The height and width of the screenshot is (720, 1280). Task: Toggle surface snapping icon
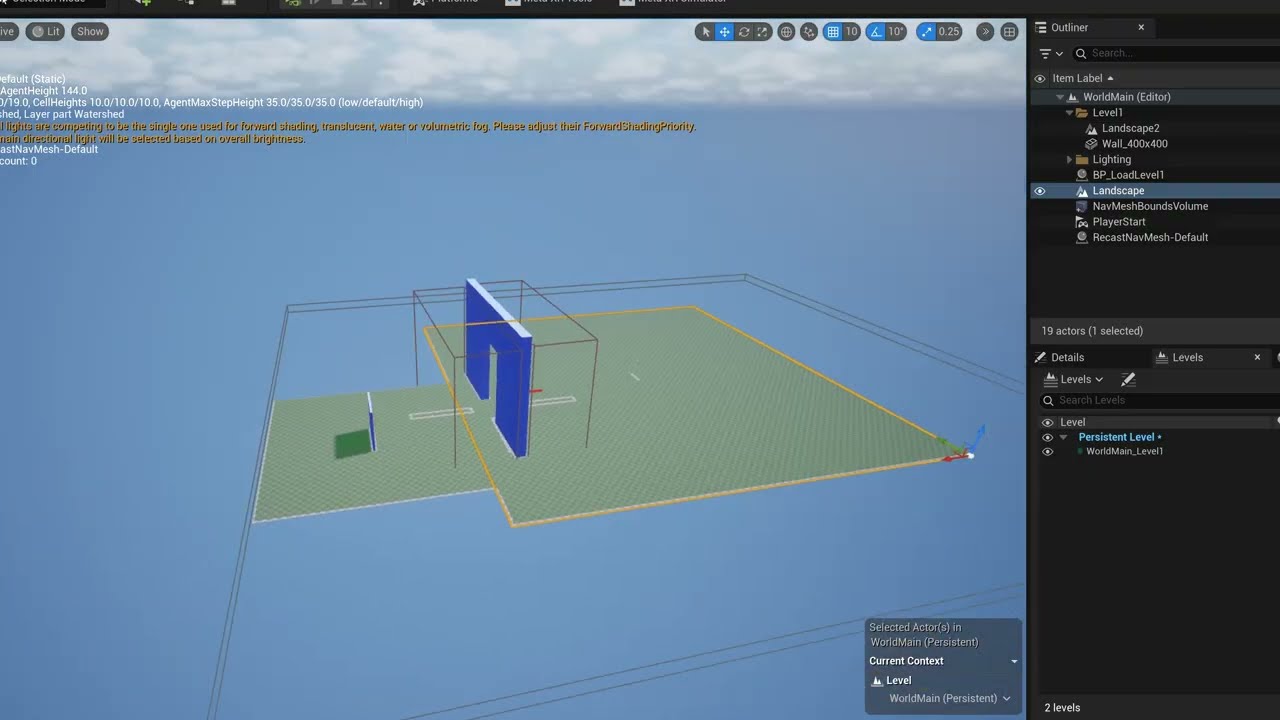[x=809, y=32]
